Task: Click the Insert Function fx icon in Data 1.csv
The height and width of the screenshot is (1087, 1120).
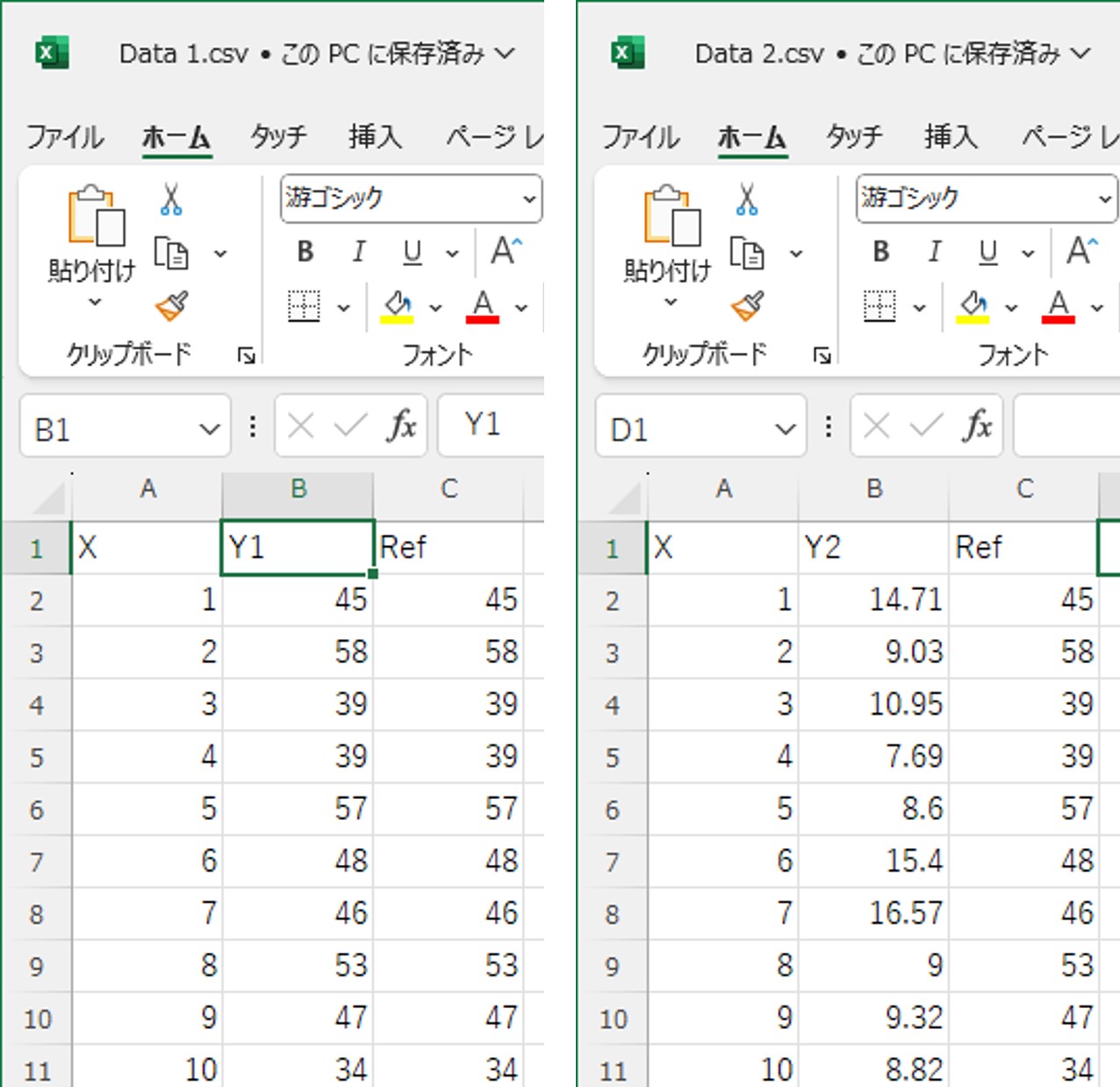Action: pyautogui.click(x=401, y=427)
